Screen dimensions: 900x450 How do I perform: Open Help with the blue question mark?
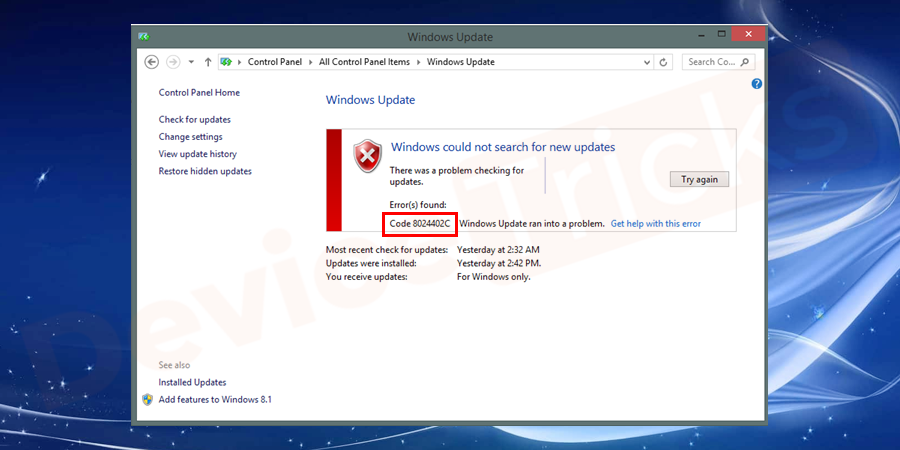click(x=757, y=84)
